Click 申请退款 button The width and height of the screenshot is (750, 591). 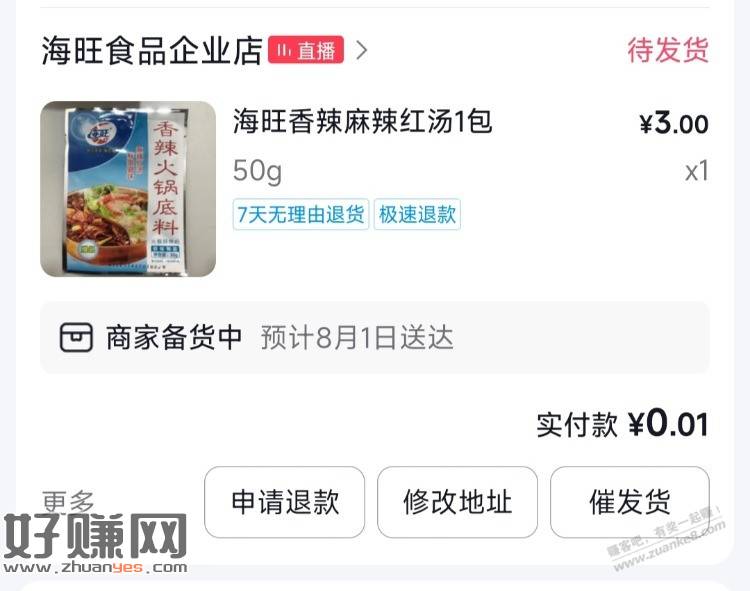coord(285,502)
